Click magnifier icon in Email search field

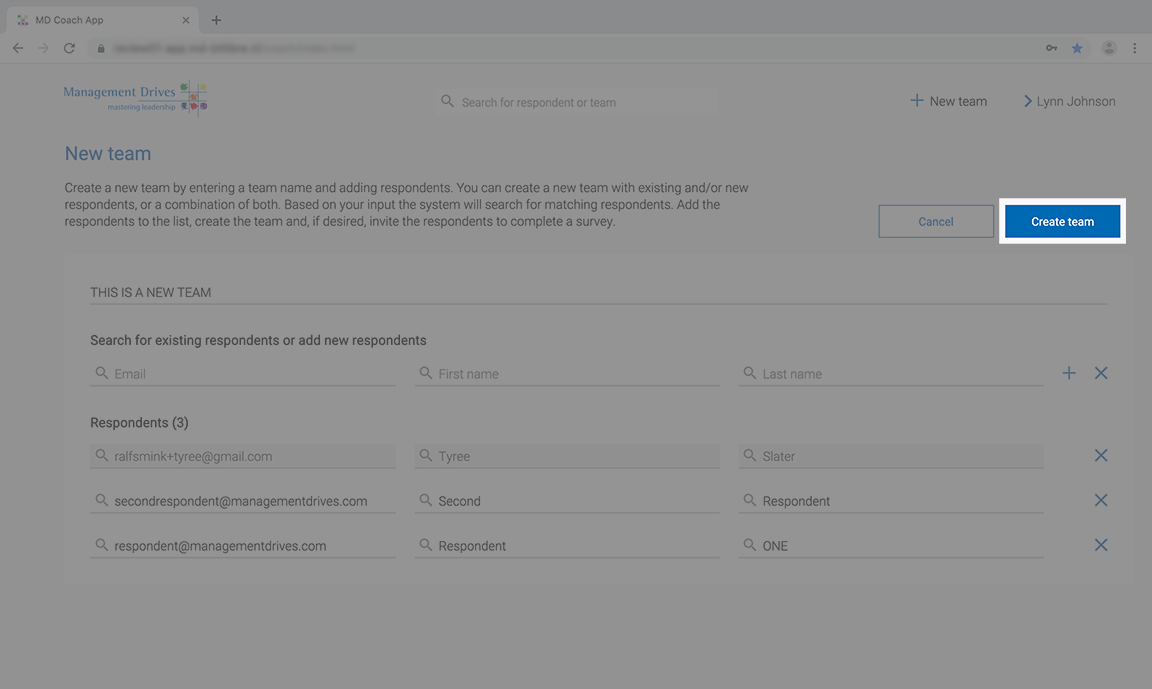click(101, 373)
